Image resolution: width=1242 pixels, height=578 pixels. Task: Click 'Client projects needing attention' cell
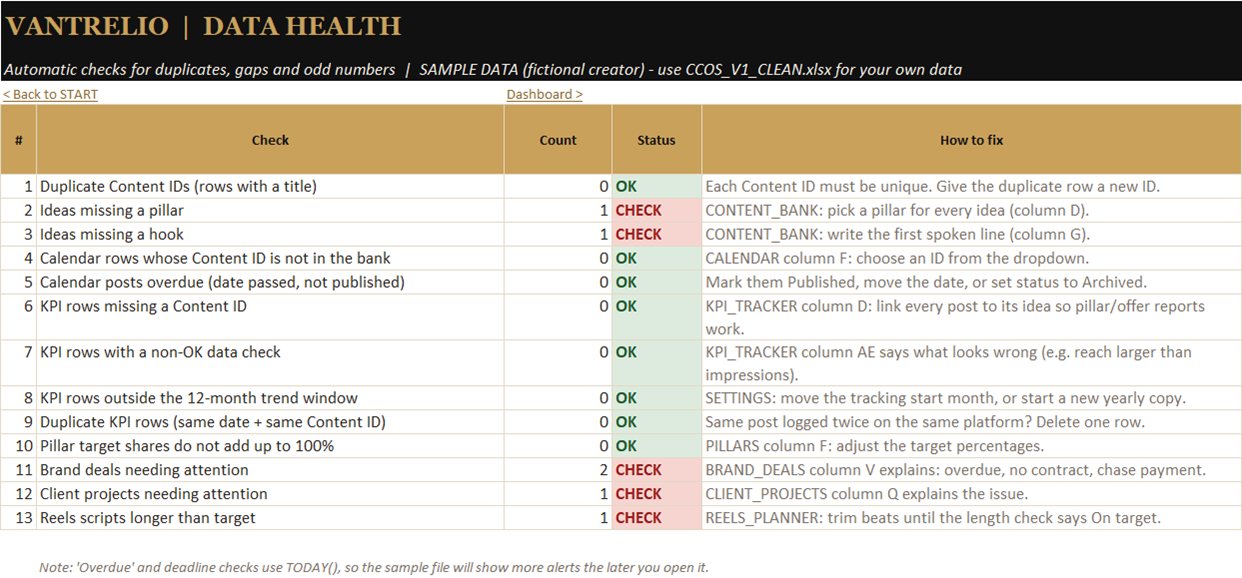pyautogui.click(x=270, y=494)
